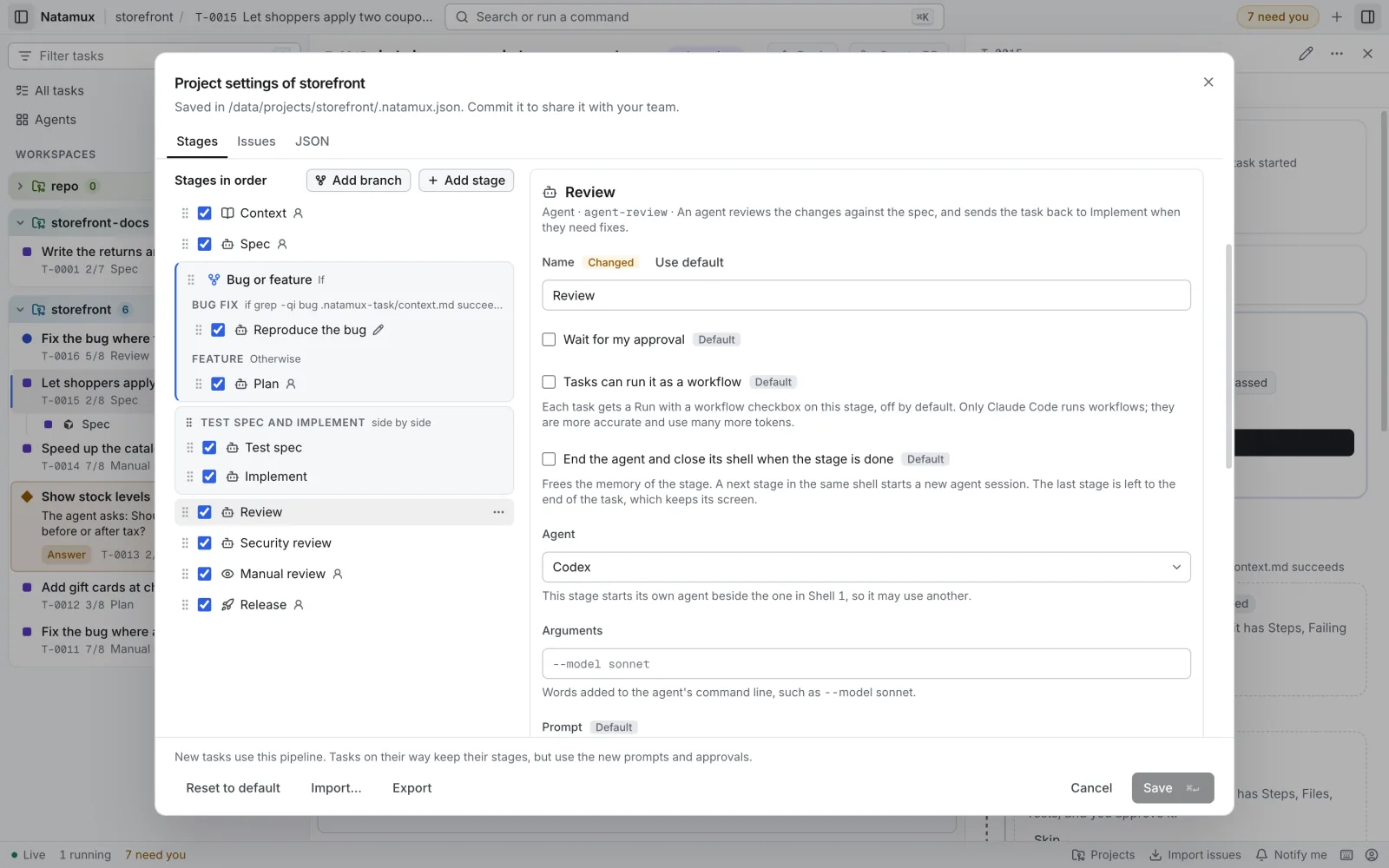This screenshot has width=1389, height=868.
Task: Click the eye icon of Manual review
Action: click(x=227, y=574)
